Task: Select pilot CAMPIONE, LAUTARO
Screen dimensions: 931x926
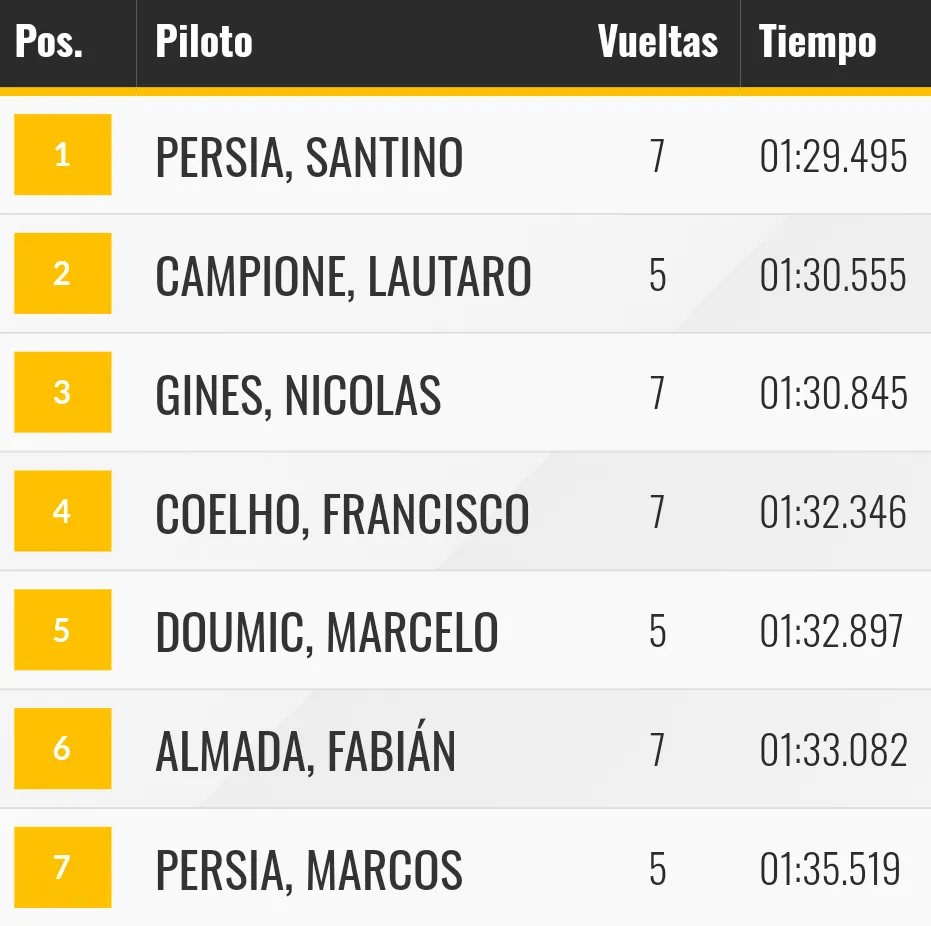Action: (x=343, y=276)
